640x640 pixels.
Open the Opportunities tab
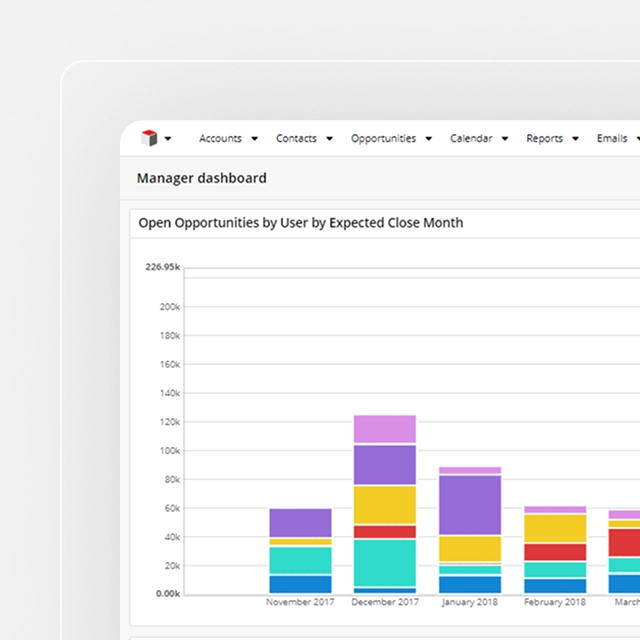pos(383,139)
